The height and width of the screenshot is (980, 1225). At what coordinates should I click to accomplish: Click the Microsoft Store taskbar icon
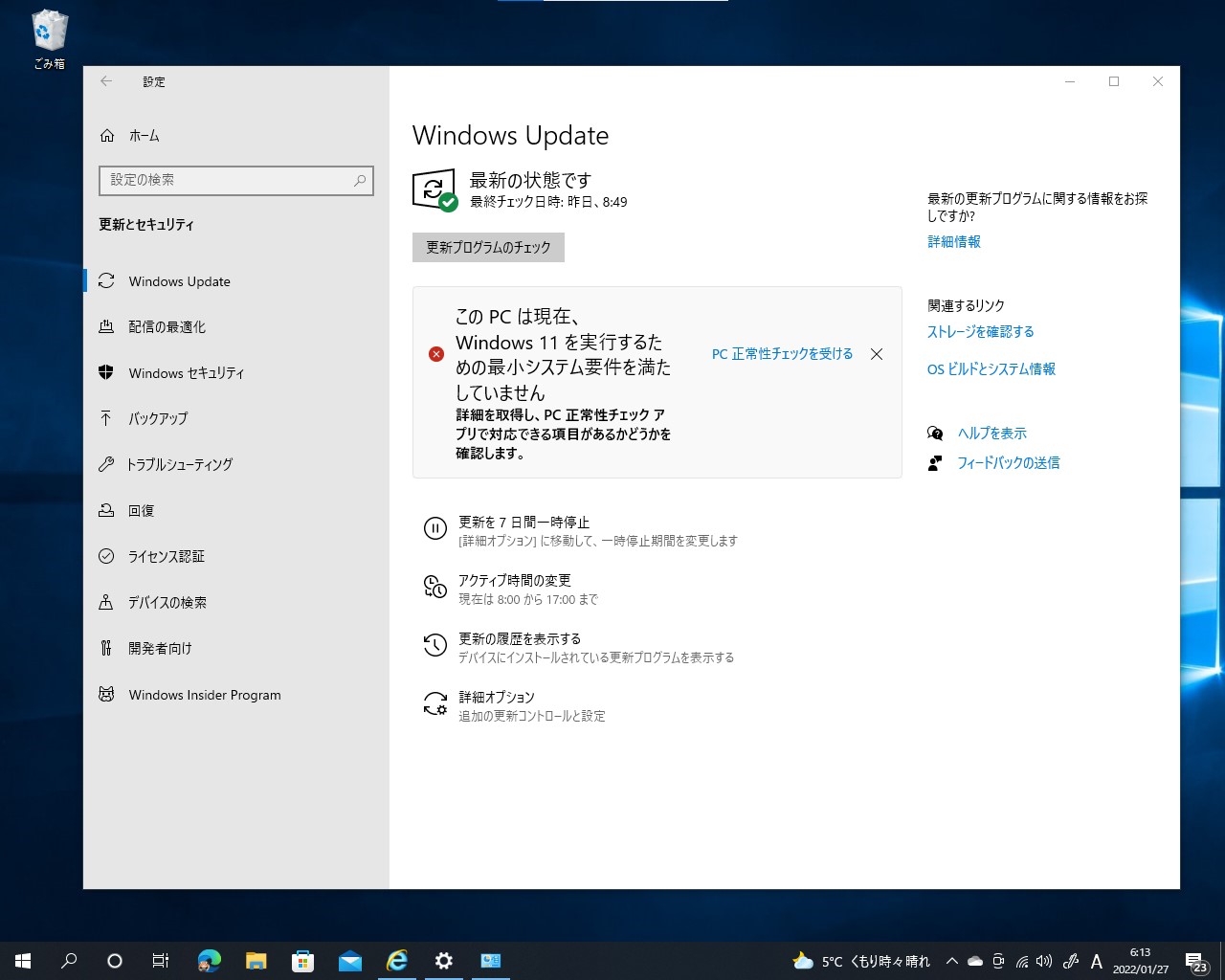(303, 960)
